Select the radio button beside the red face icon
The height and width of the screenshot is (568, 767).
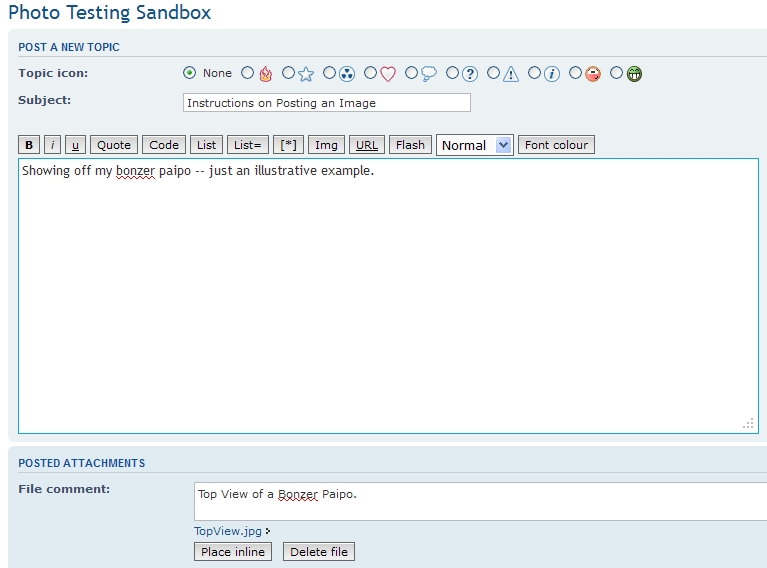pos(576,73)
